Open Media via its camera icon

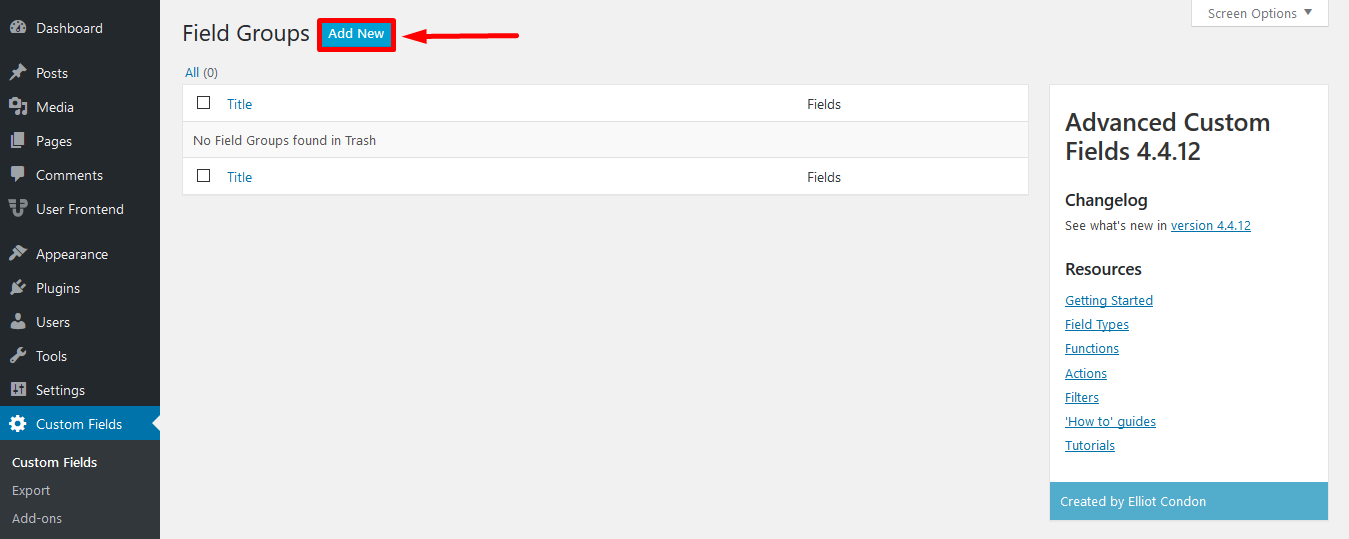pos(18,107)
